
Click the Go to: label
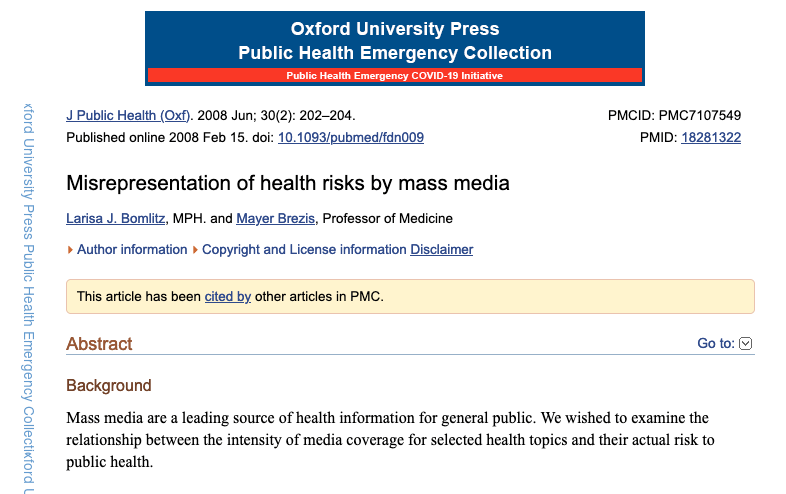coord(716,344)
